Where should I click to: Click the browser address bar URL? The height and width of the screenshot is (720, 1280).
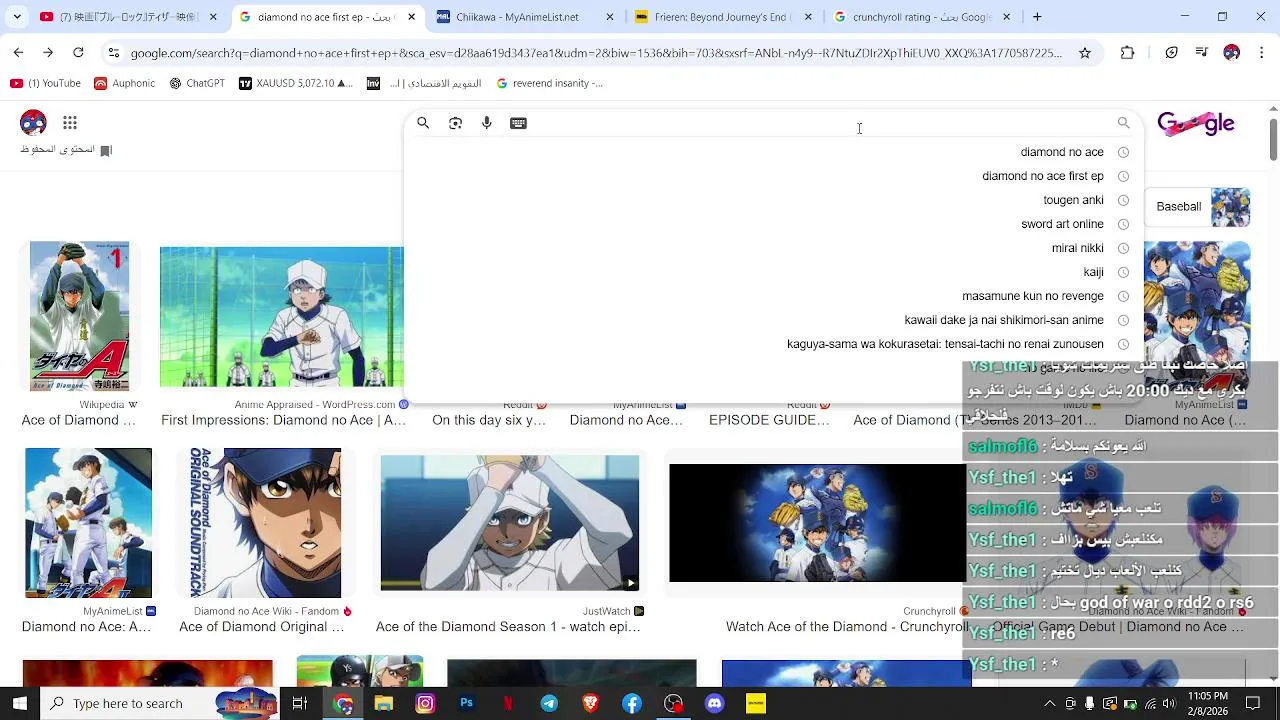(596, 53)
